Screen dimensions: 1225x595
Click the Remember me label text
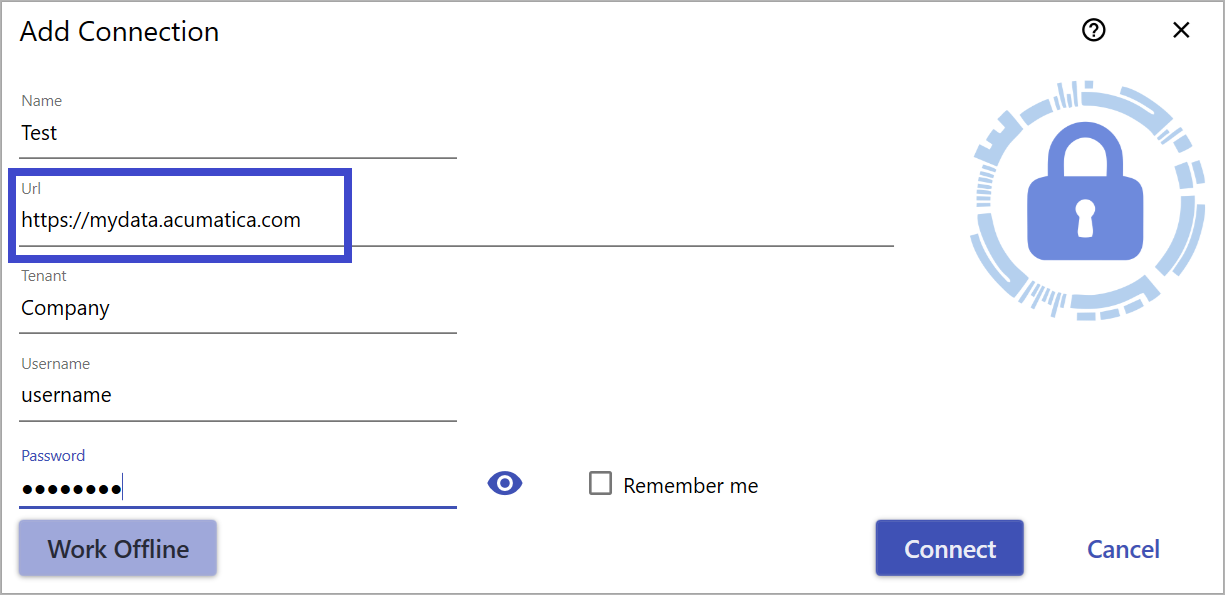pos(691,486)
